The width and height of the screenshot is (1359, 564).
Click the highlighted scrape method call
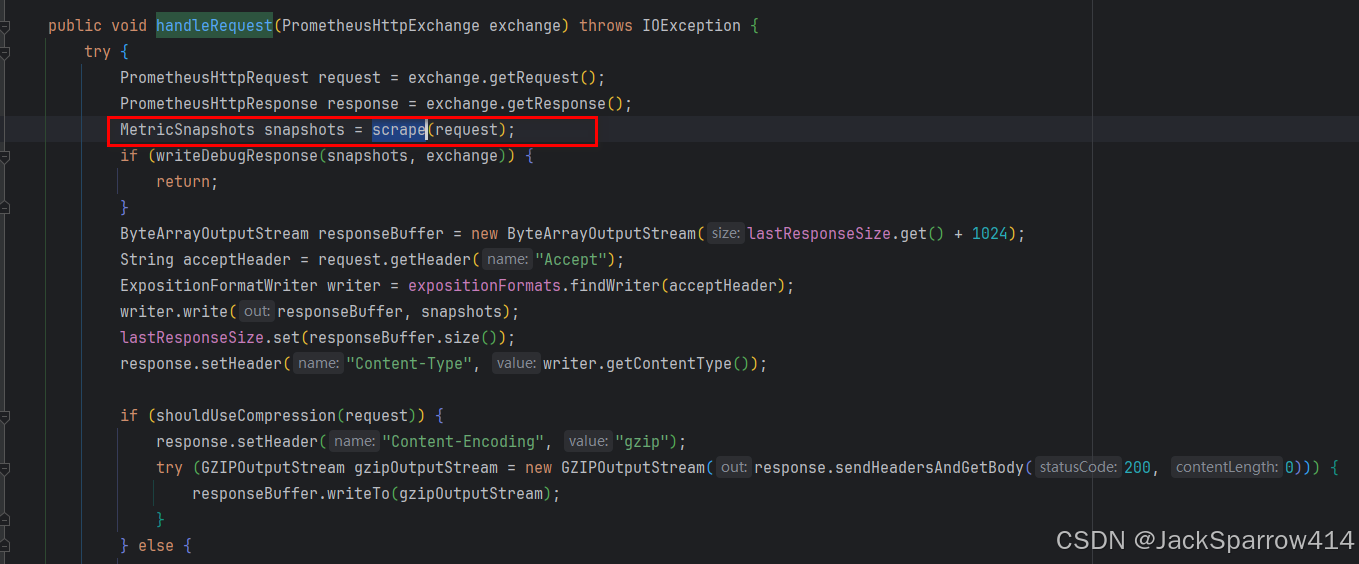point(399,130)
